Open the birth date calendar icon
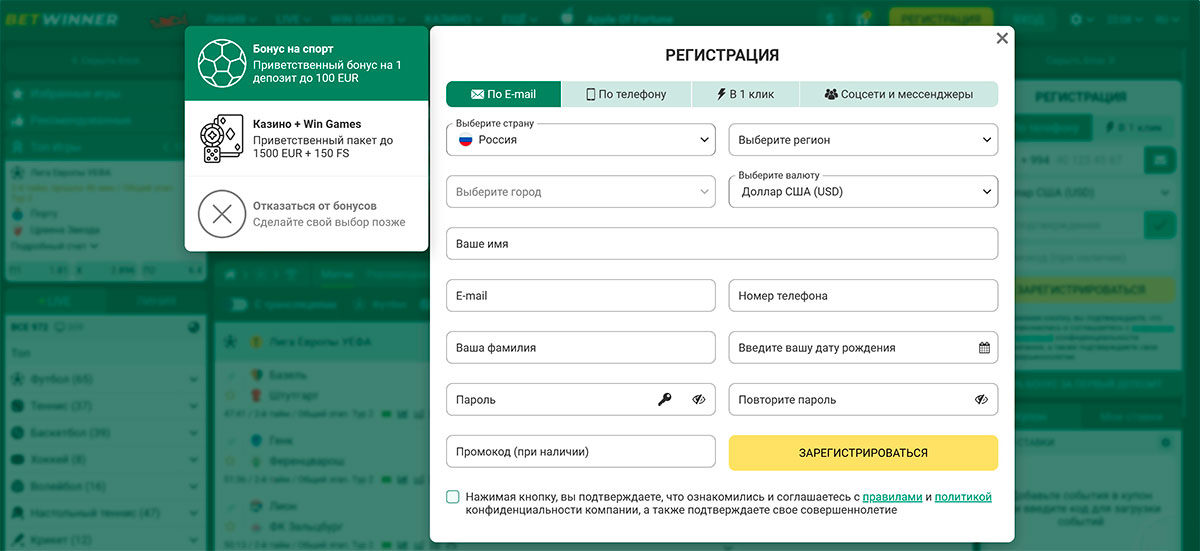The height and width of the screenshot is (551, 1200). coord(984,348)
